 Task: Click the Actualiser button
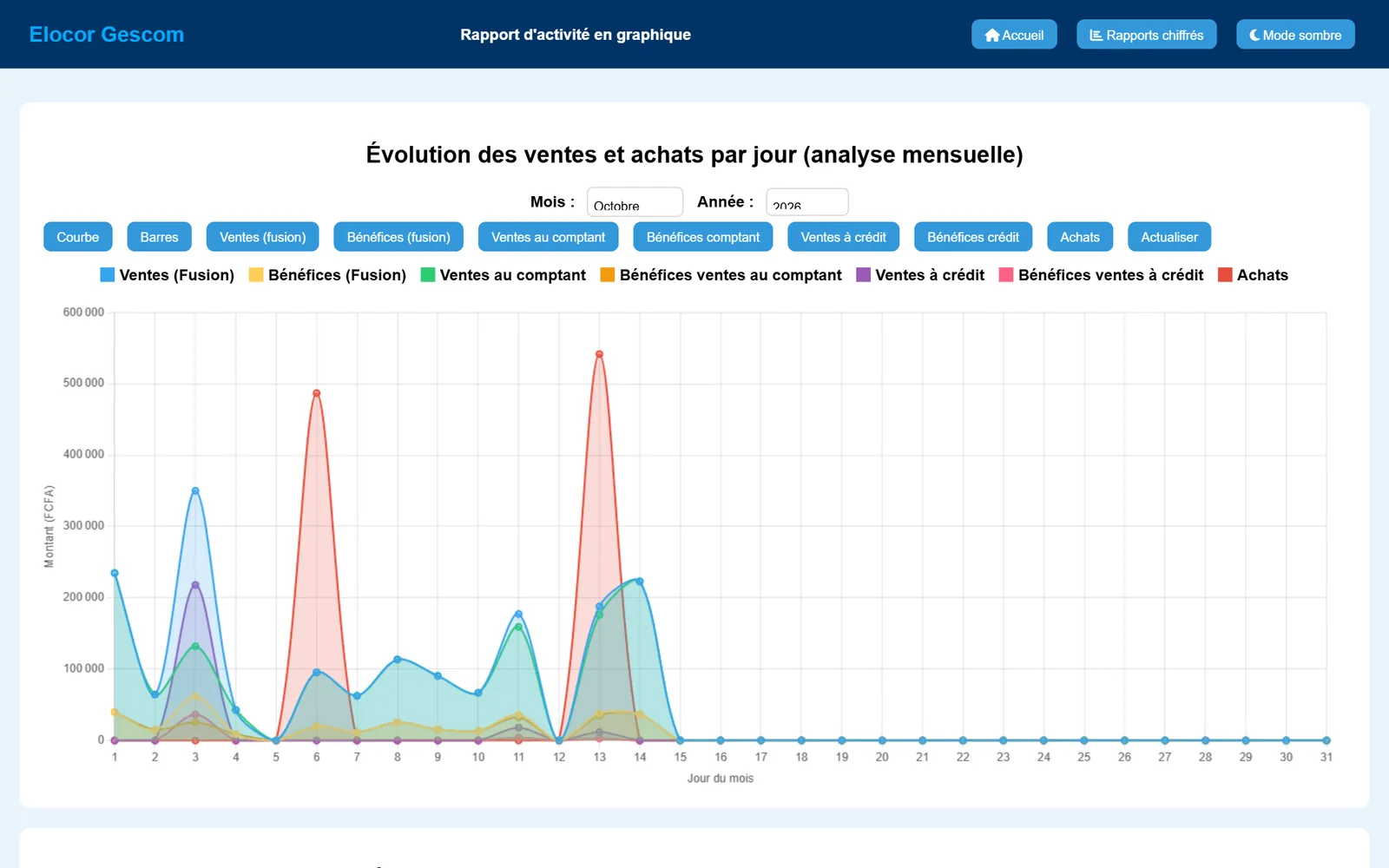1169,237
